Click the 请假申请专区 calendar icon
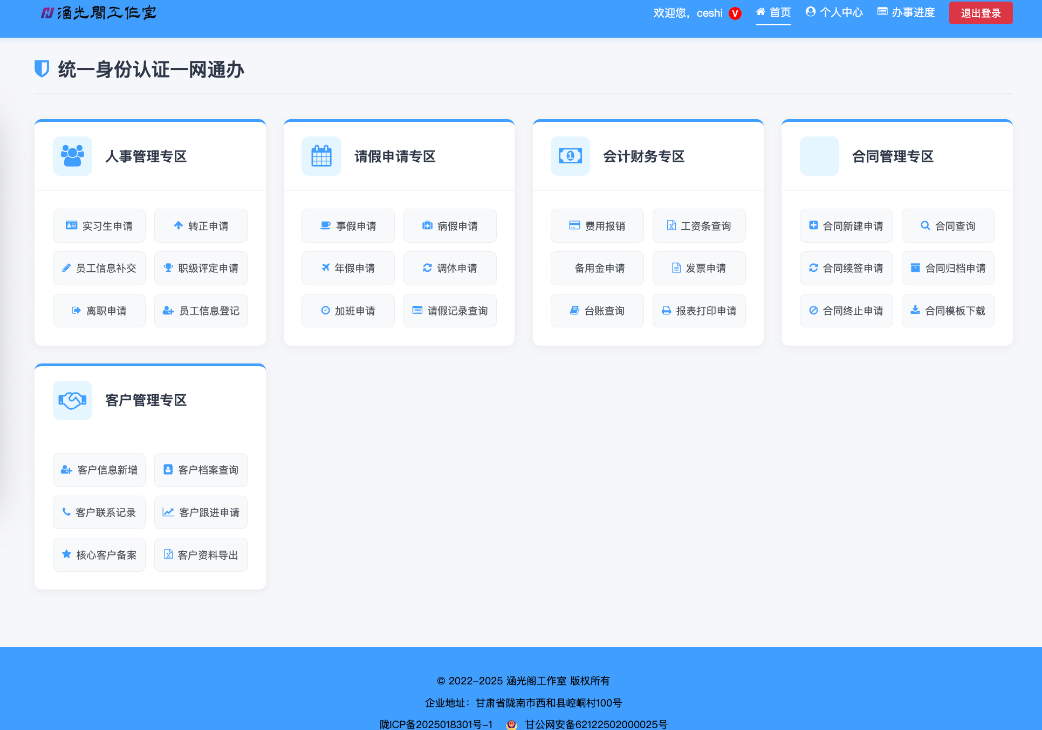The width and height of the screenshot is (1042, 730). pyautogui.click(x=321, y=156)
